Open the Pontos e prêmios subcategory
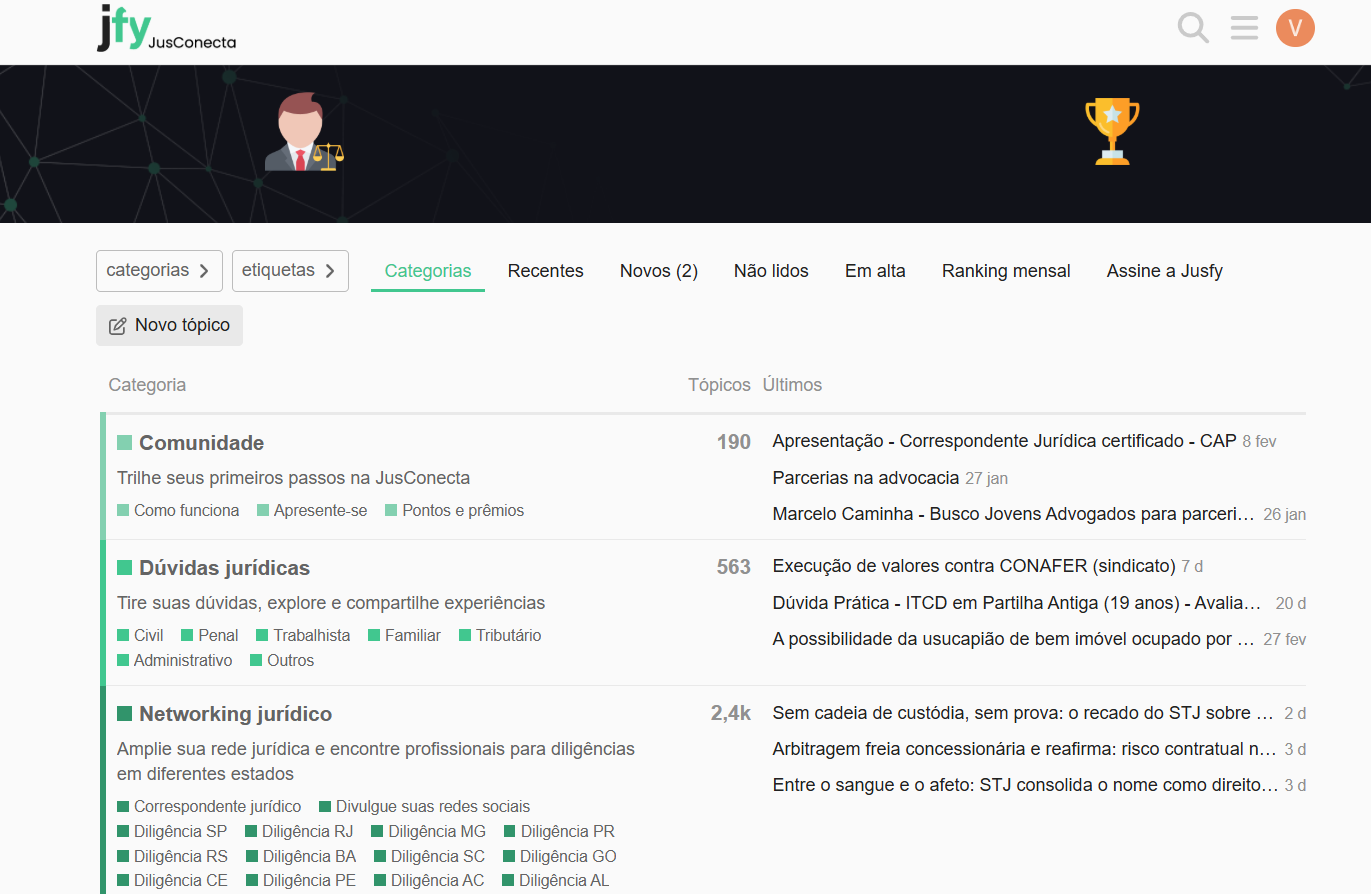1371x894 pixels. point(462,511)
